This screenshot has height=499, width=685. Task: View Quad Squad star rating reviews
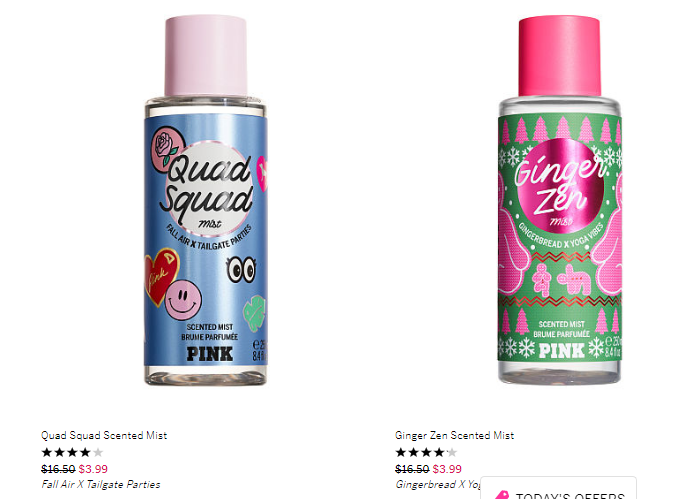[72, 452]
